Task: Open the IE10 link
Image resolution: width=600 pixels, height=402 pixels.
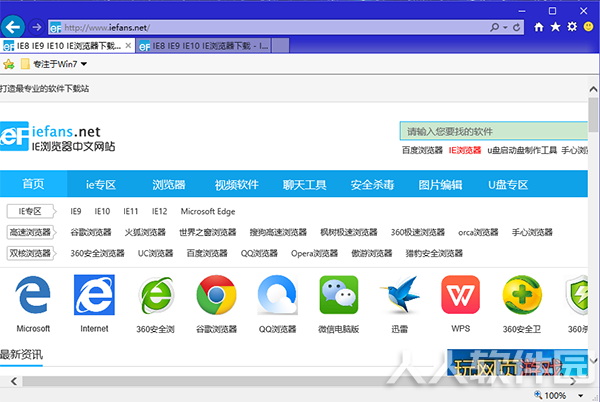Action: click(102, 211)
